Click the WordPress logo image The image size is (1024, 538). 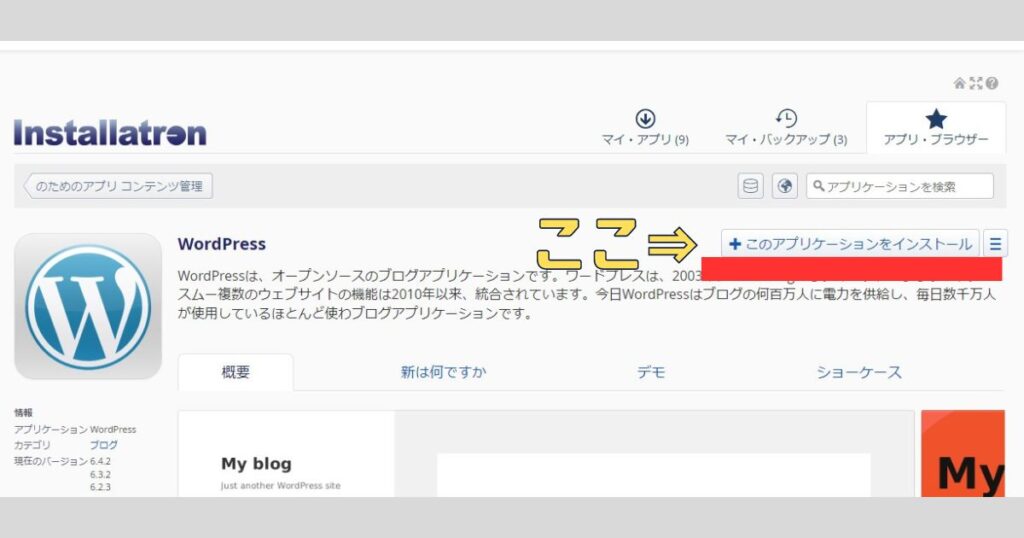(x=88, y=306)
